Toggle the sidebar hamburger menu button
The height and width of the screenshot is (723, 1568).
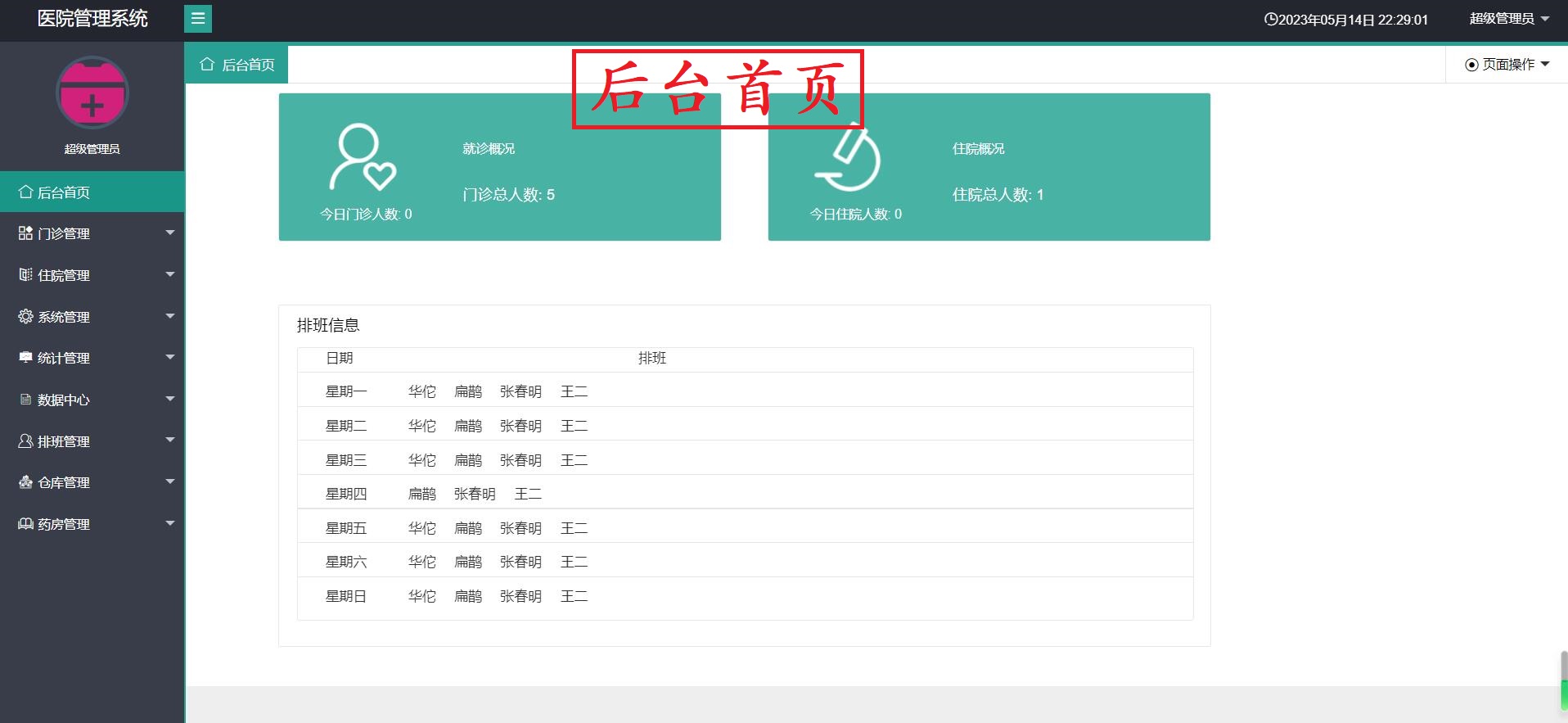tap(198, 19)
